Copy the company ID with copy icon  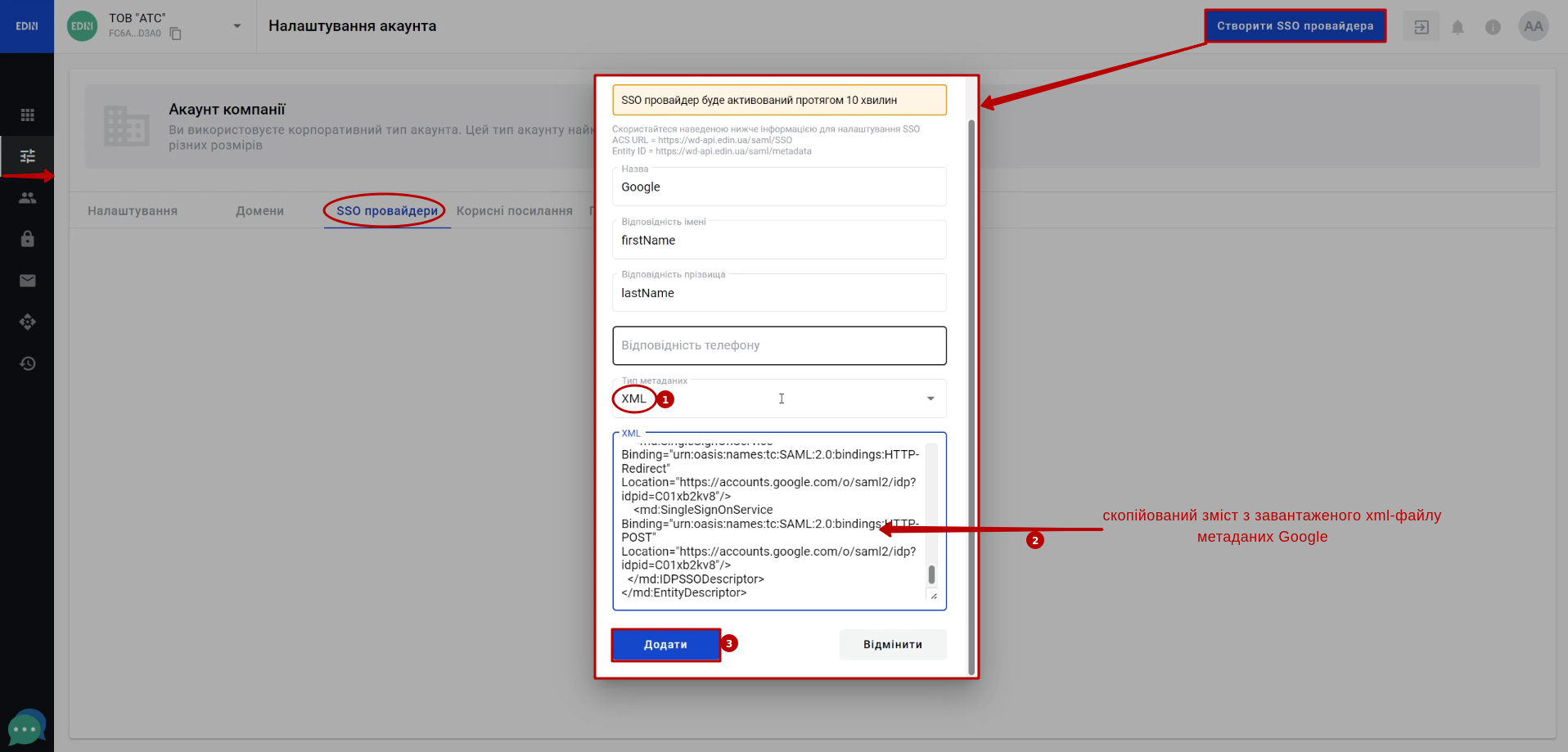[x=175, y=34]
